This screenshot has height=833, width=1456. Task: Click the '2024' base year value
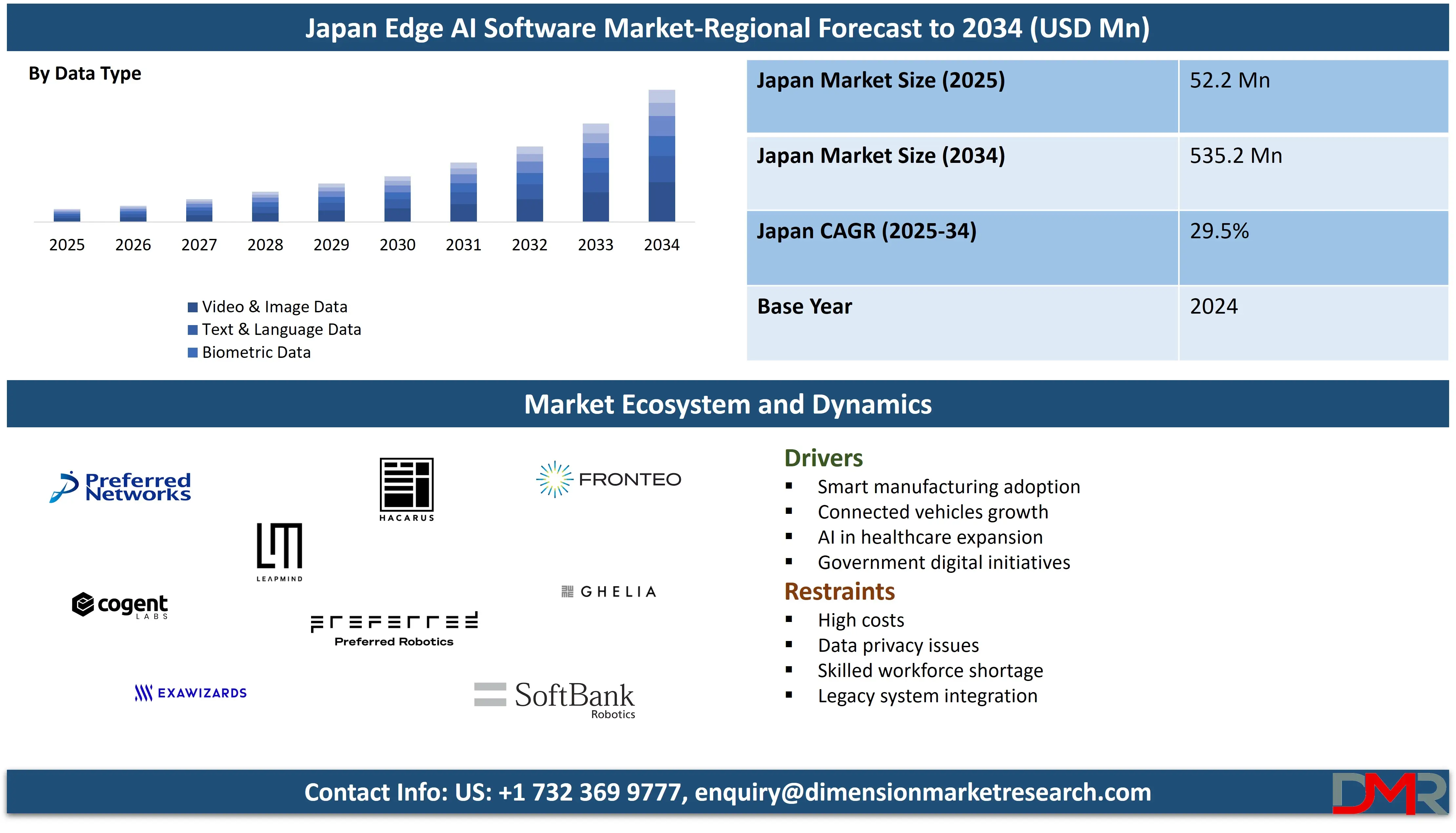(1213, 307)
